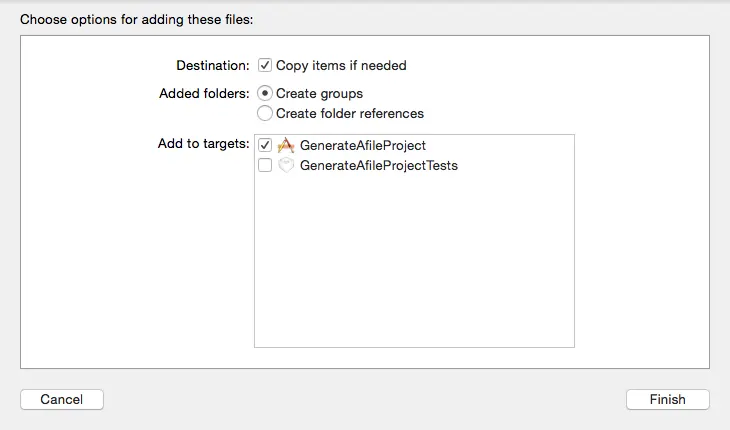Image resolution: width=730 pixels, height=430 pixels.
Task: Click the GenerateAfileProjectTests test bundle icon
Action: tap(286, 165)
